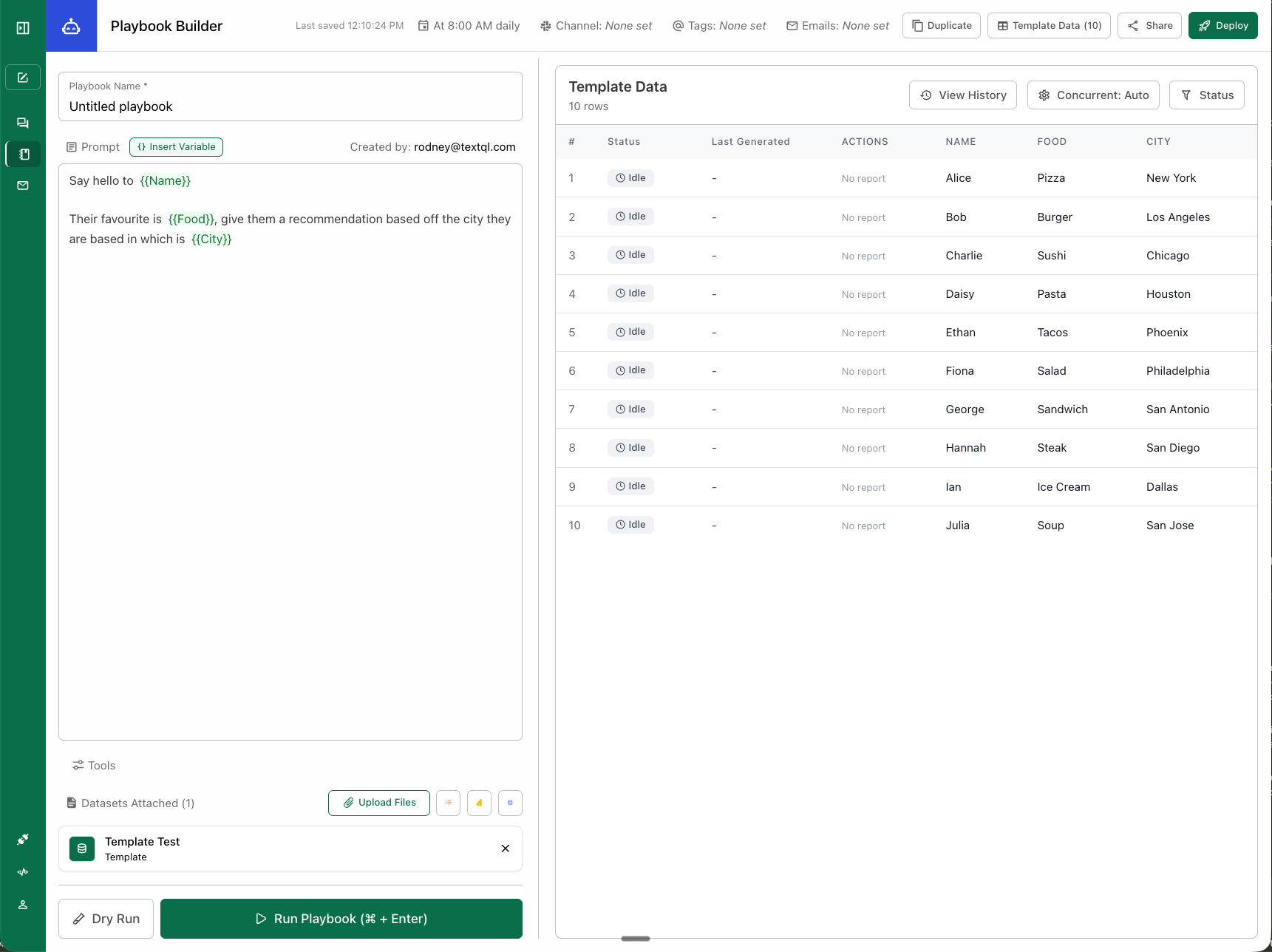Set schedule At 8:00 AM daily
Screen dimensions: 1272x952
[x=469, y=26]
